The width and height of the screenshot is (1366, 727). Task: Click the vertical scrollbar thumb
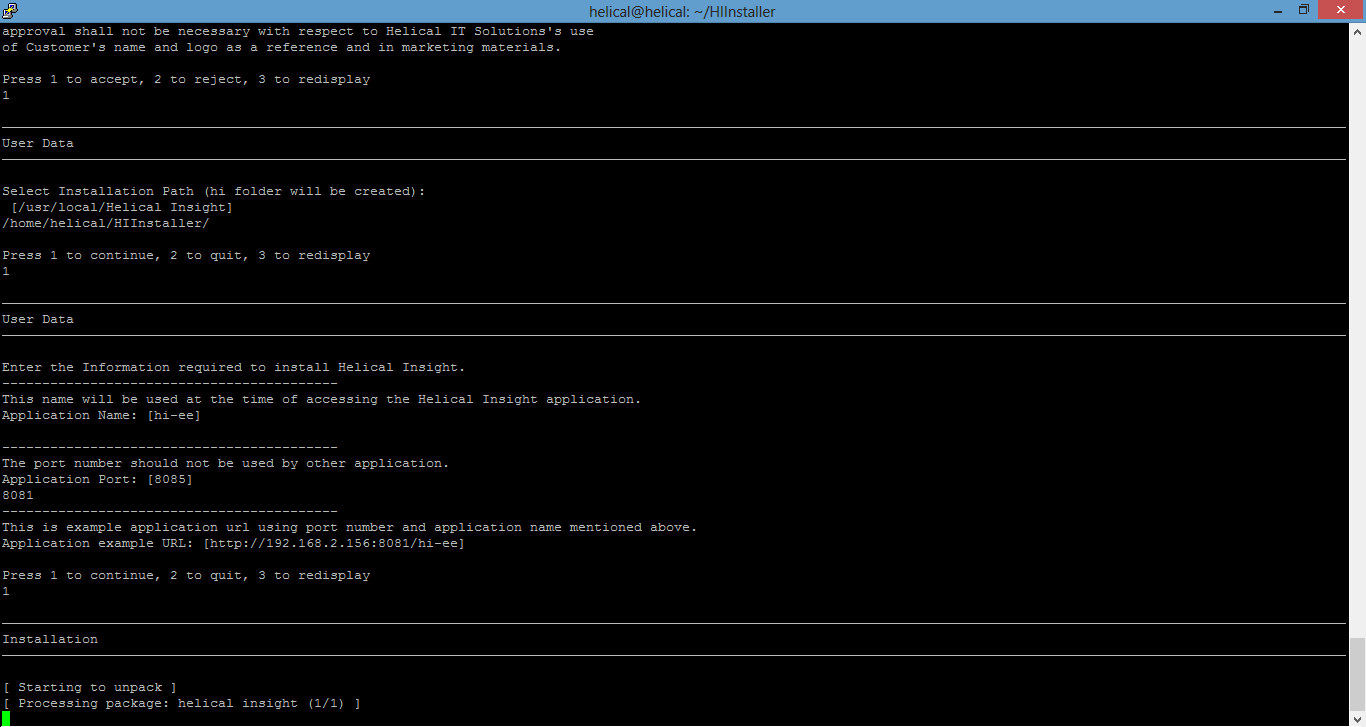pos(1357,674)
